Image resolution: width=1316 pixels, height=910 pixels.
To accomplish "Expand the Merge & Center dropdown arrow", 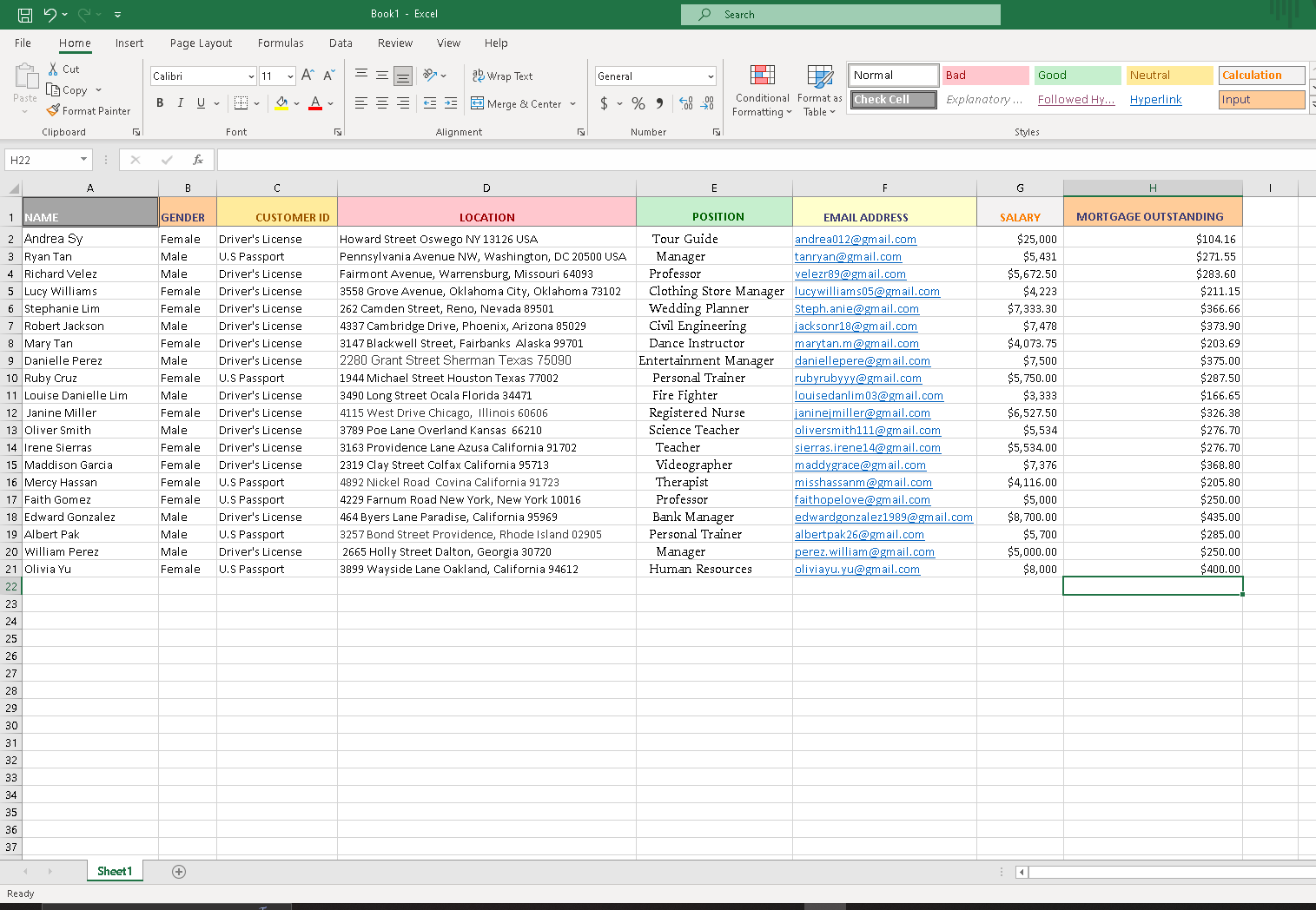I will [573, 103].
